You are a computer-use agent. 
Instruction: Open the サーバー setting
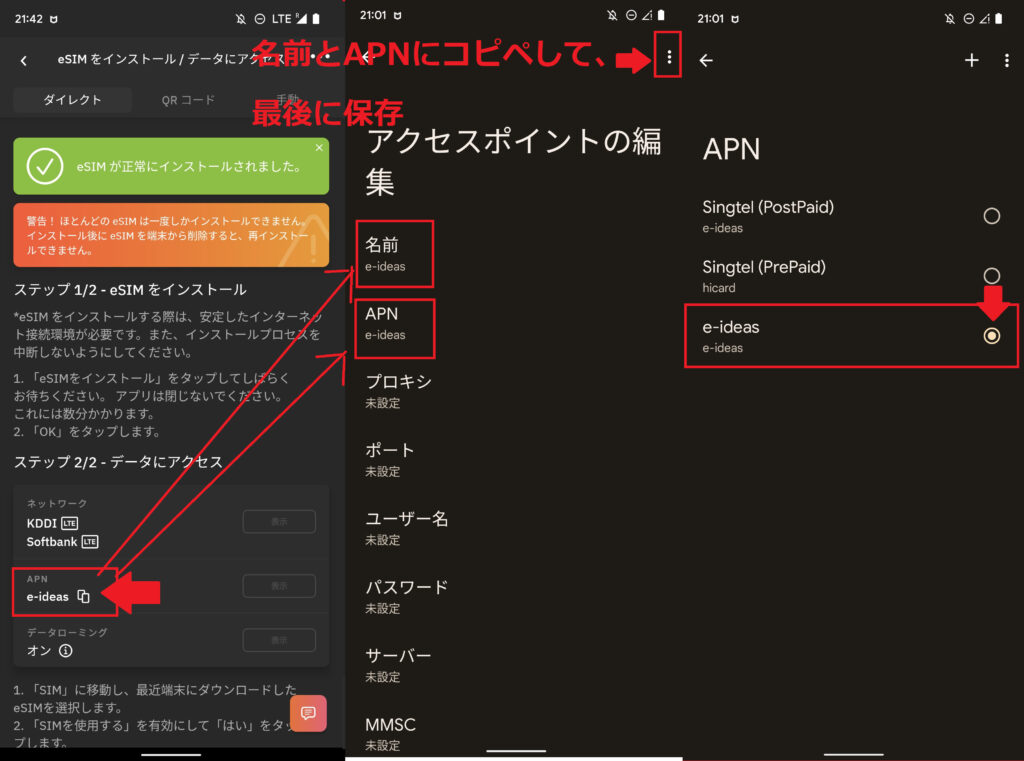513,665
